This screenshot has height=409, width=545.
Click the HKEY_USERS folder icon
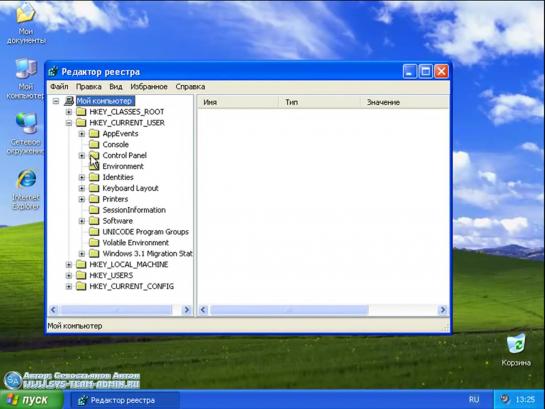[x=81, y=275]
